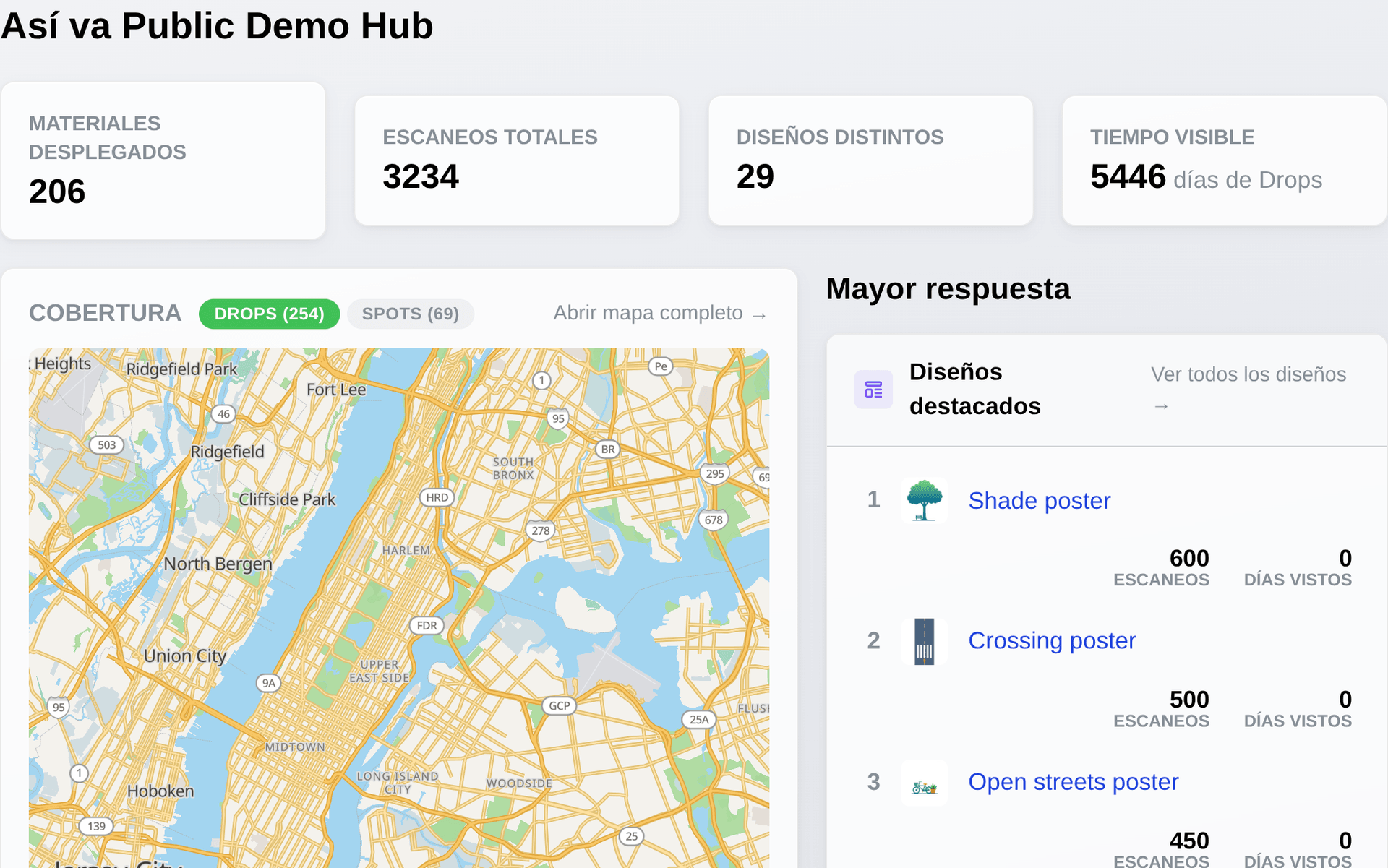Click the HRD road shield on map
Viewport: 1388px width, 868px height.
pos(437,497)
